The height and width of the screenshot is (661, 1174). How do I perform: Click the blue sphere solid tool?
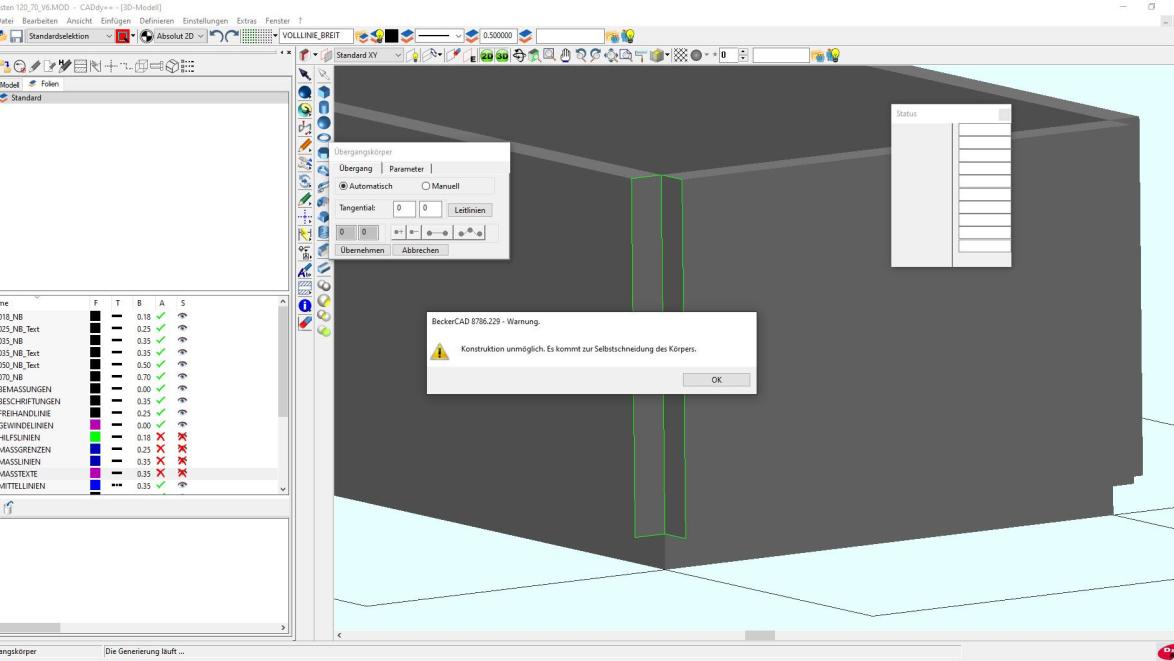(306, 91)
